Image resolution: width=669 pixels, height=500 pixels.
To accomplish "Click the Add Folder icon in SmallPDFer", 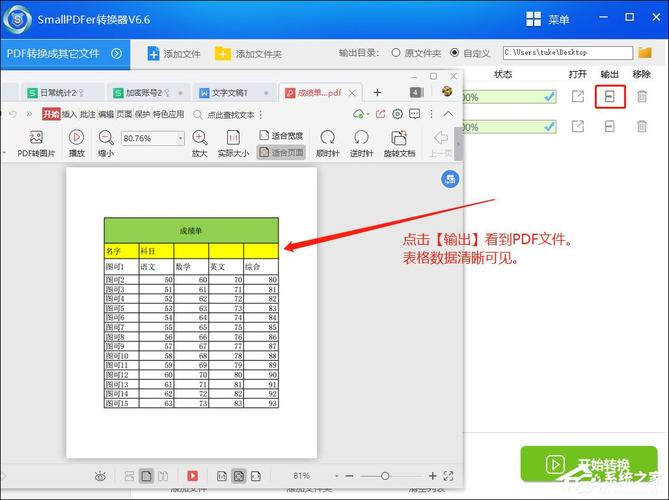I will point(223,54).
